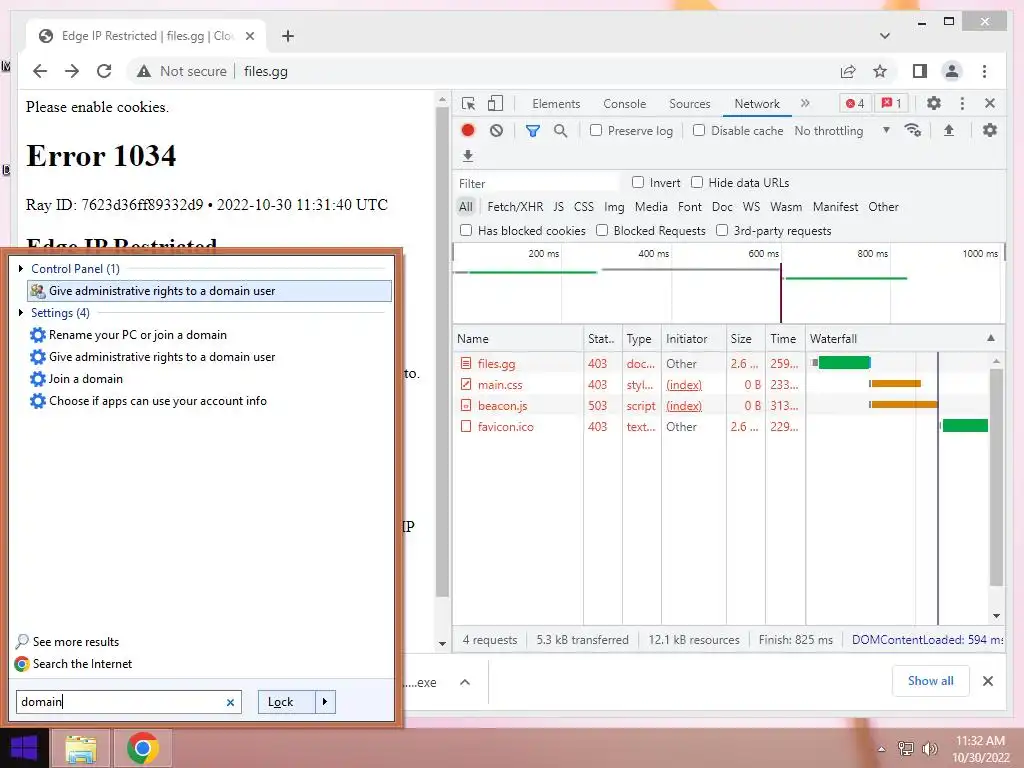Check Blocked Requests checkbox
The height and width of the screenshot is (768, 1024).
[x=602, y=230]
